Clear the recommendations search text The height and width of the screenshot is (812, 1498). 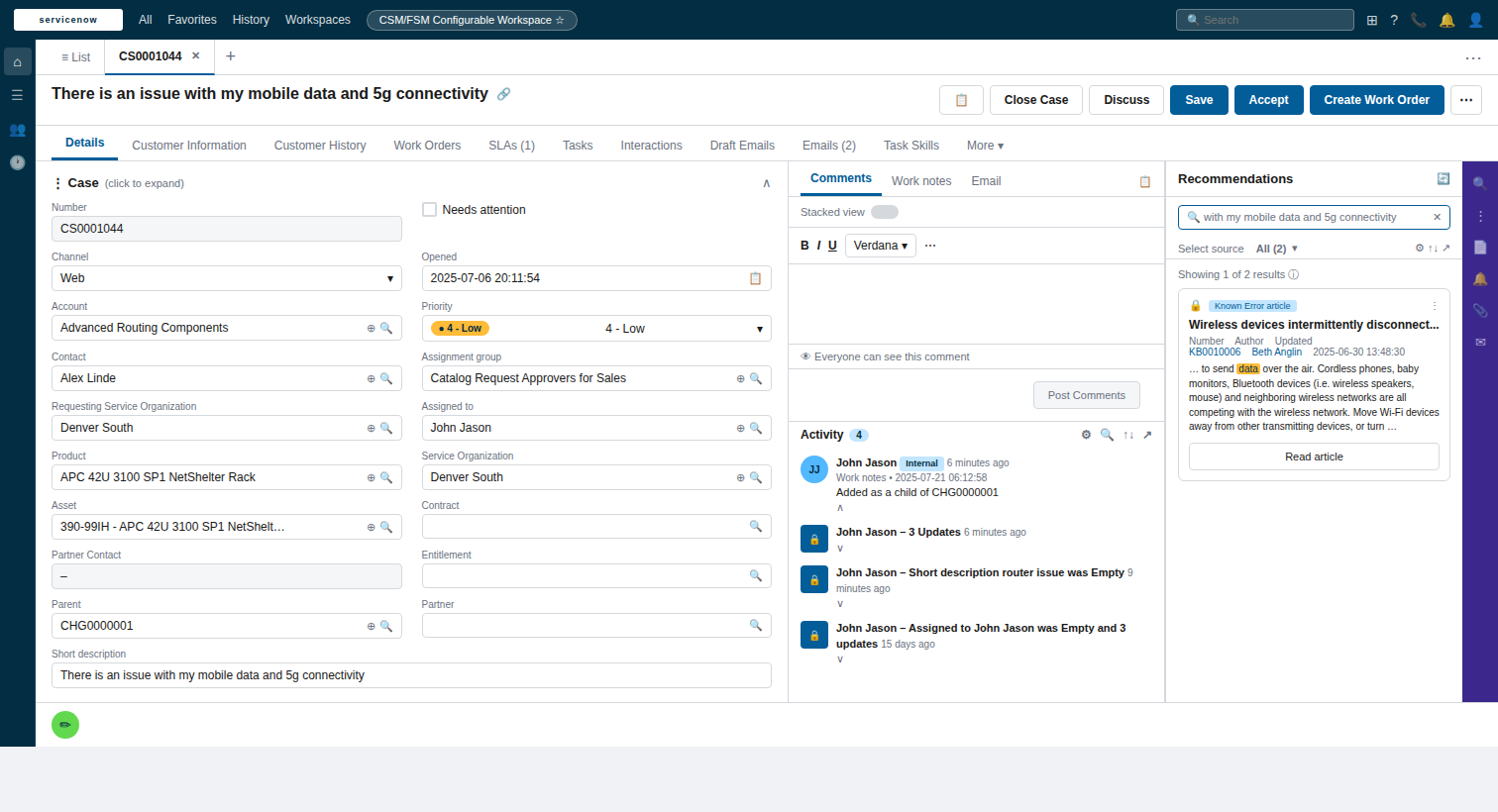point(1437,217)
